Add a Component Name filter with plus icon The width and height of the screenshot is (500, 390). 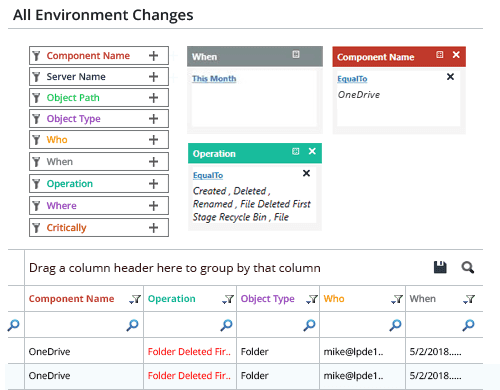[153, 56]
